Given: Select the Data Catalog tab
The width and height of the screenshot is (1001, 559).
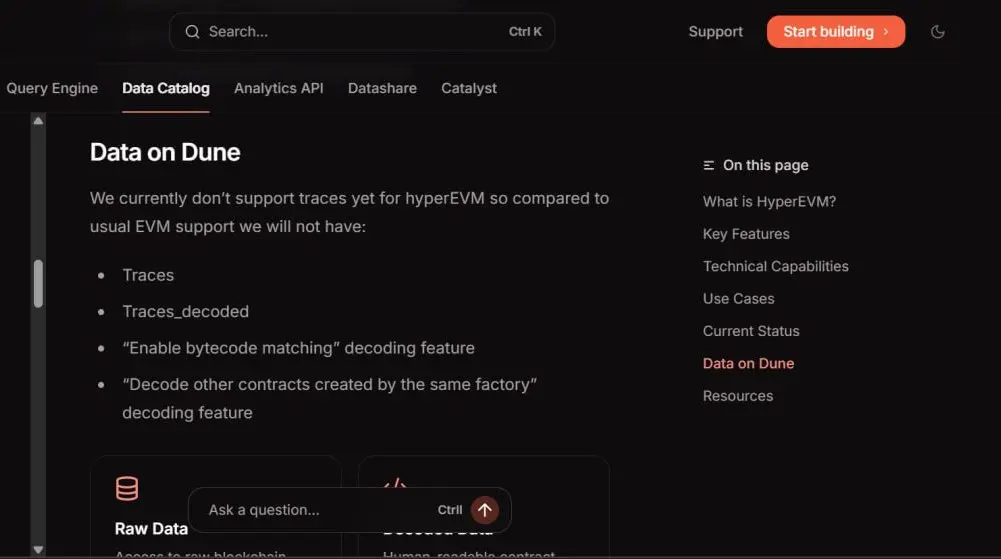Looking at the screenshot, I should [x=166, y=88].
